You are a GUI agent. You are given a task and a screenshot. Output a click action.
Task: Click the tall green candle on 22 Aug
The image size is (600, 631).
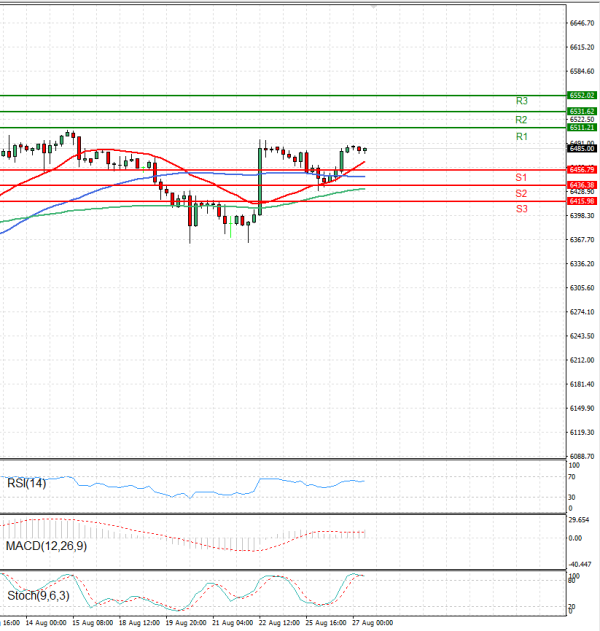pos(260,181)
